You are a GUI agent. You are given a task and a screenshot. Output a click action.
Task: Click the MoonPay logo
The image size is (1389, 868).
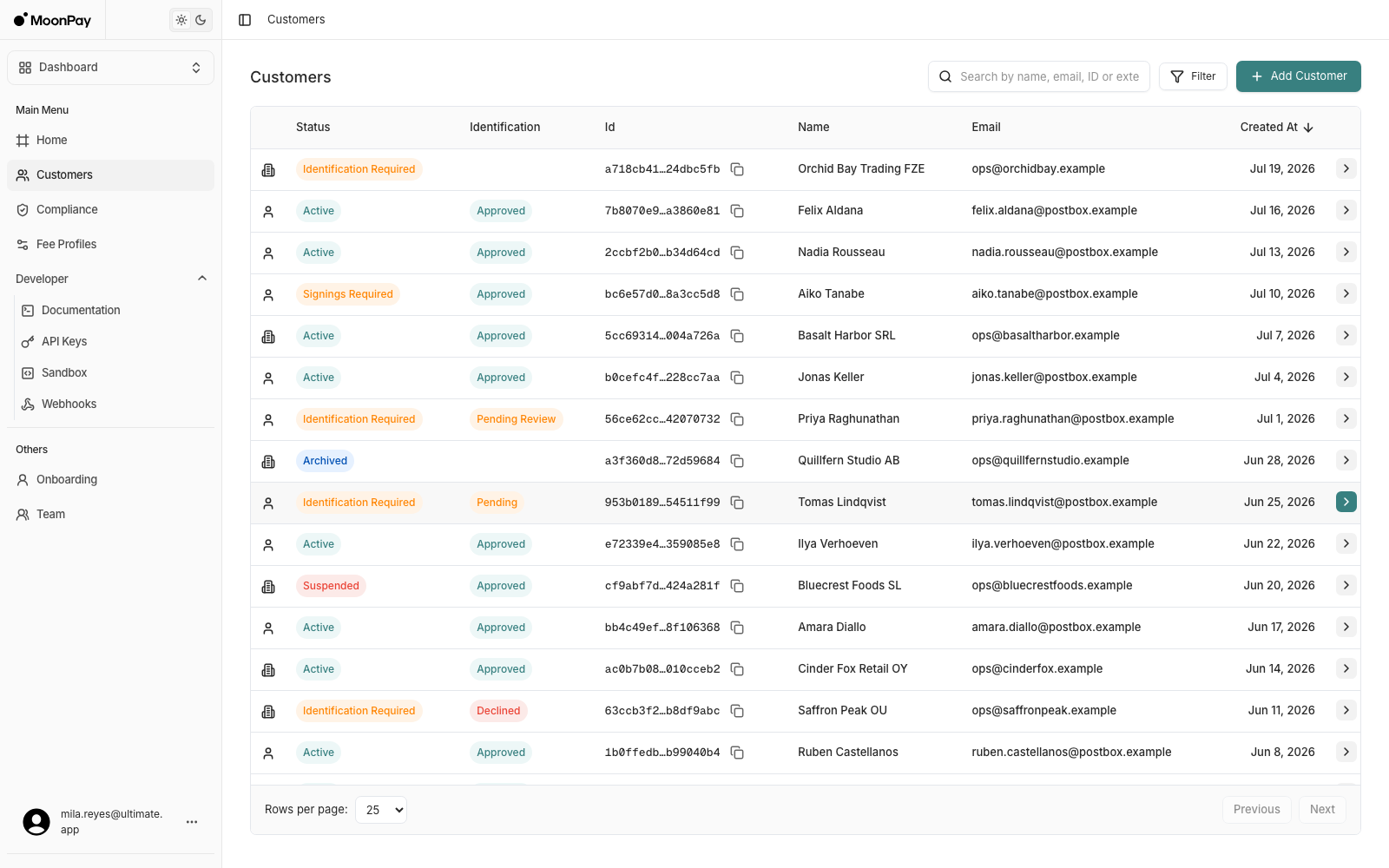52,20
